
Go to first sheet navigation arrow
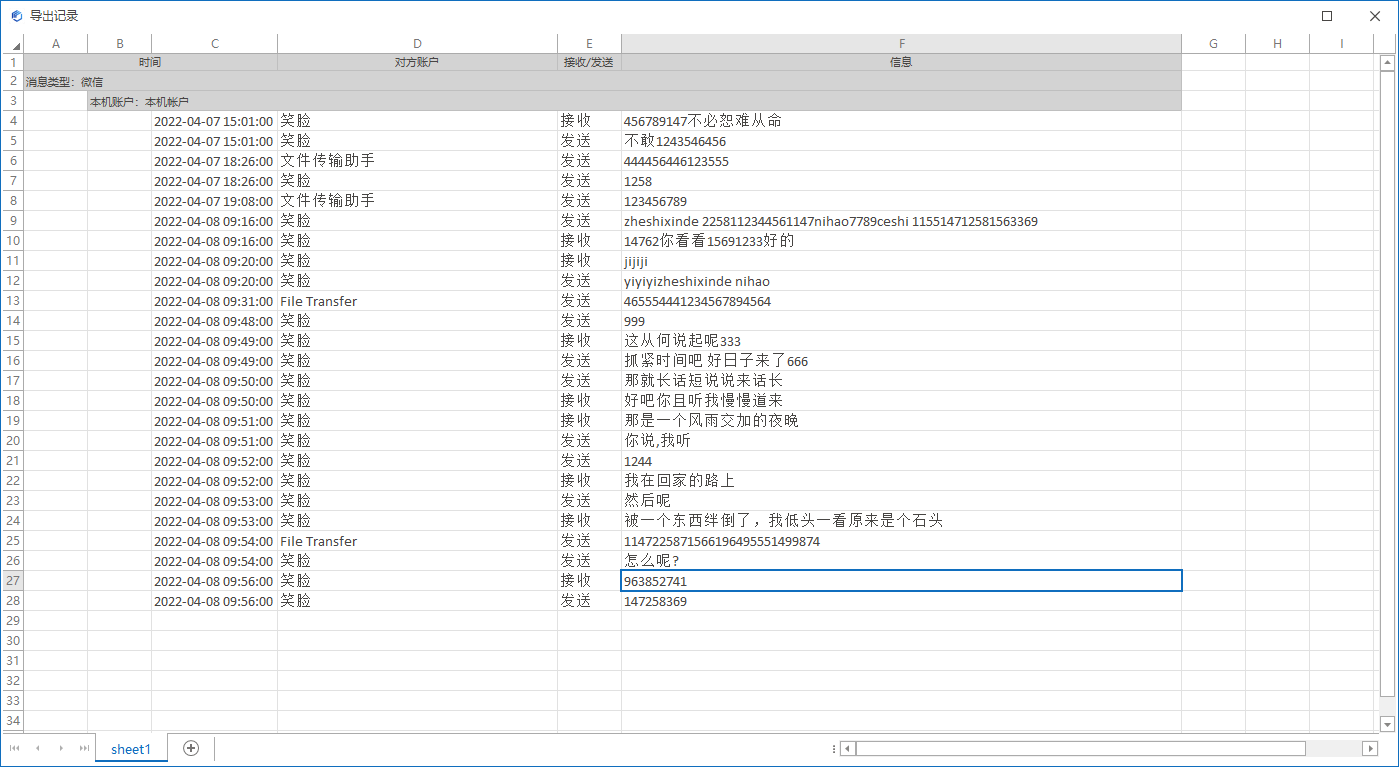pyautogui.click(x=14, y=748)
